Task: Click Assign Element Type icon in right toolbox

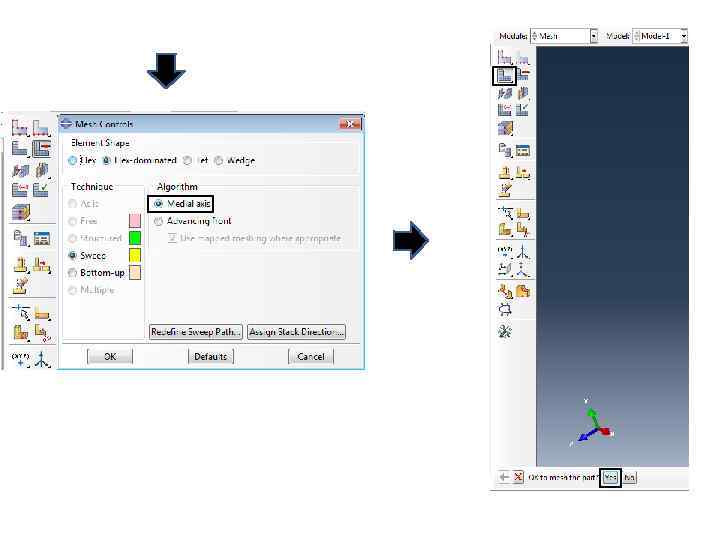Action: [505, 93]
